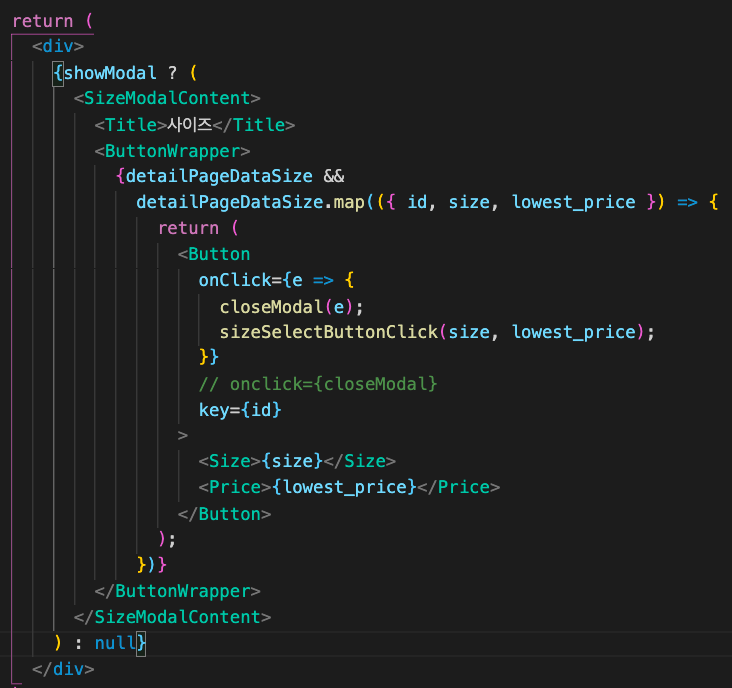Click the opening SizeModalContent tag

167,98
